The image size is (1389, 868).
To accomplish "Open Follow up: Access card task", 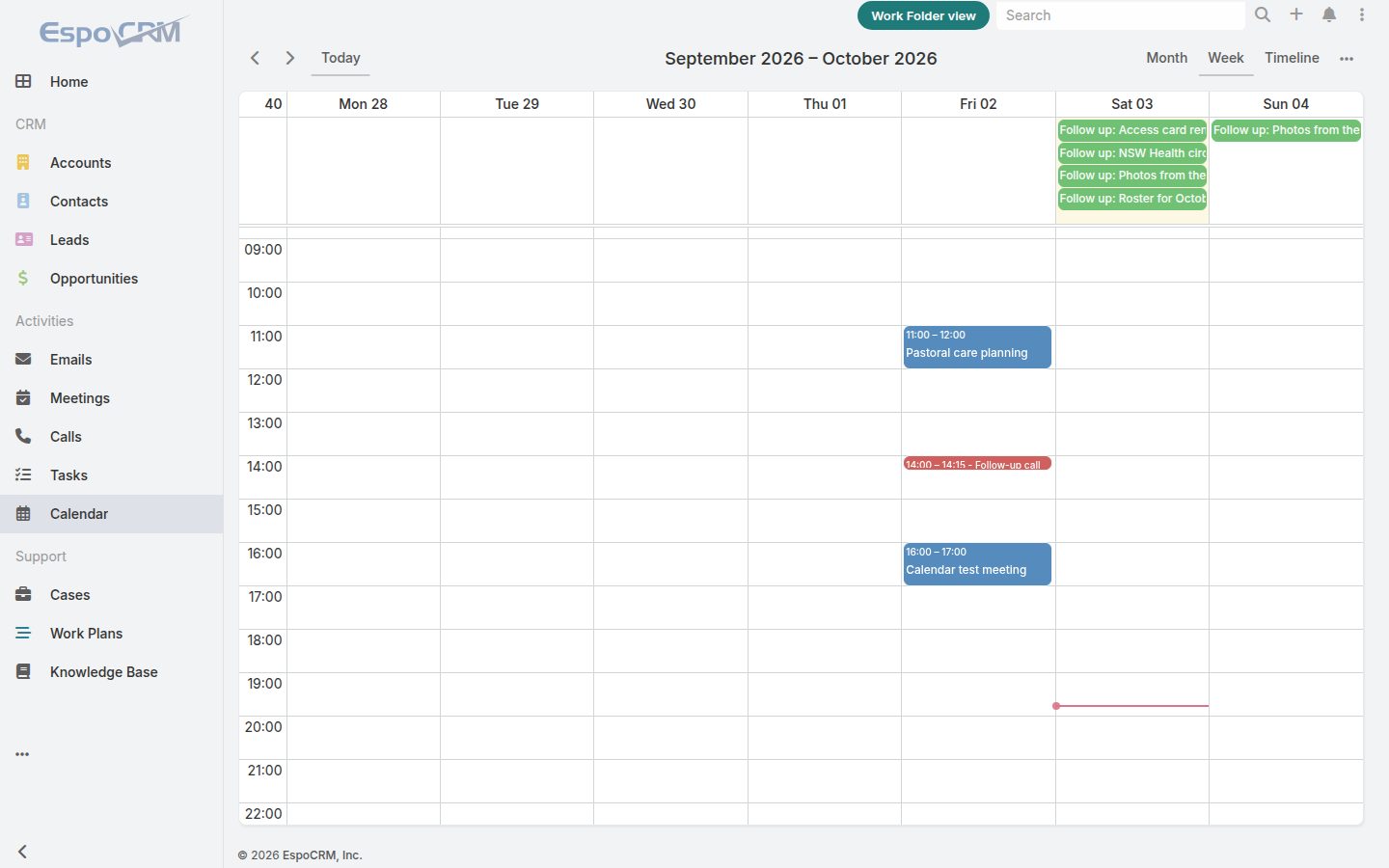I will tap(1131, 130).
